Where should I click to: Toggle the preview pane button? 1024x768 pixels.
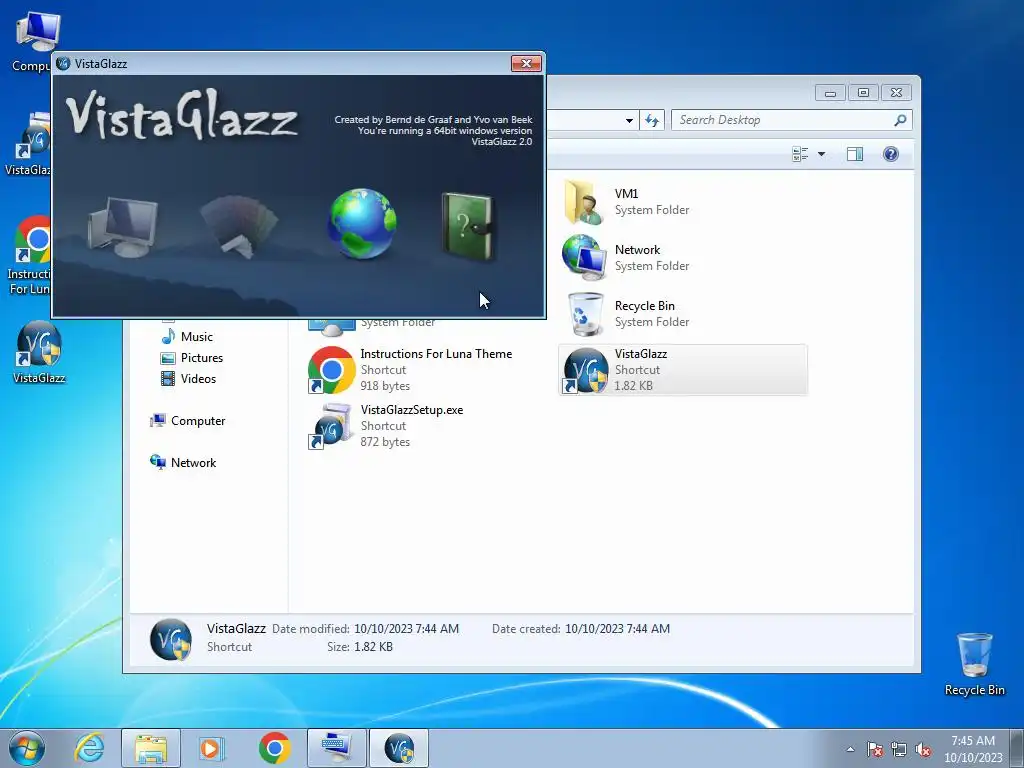(x=855, y=154)
